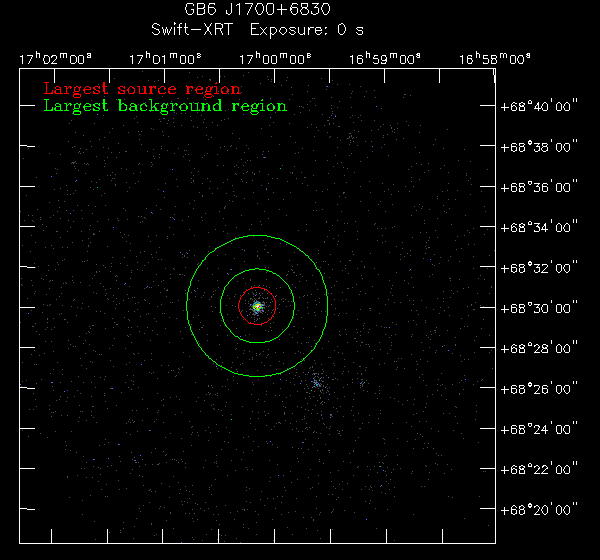Click declination label +68°40'00"

point(539,106)
